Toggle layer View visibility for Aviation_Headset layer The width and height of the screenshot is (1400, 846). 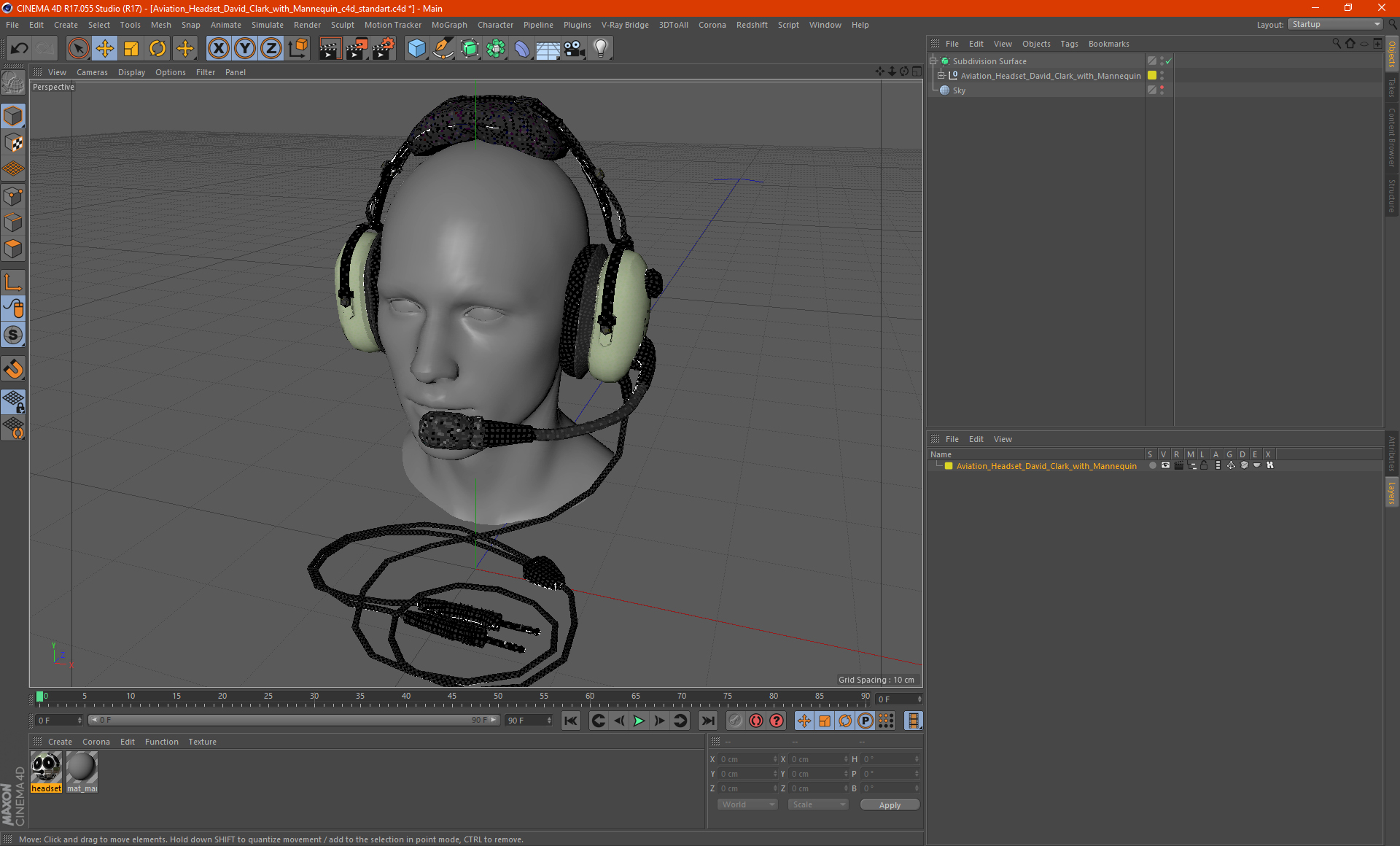[x=1165, y=465]
